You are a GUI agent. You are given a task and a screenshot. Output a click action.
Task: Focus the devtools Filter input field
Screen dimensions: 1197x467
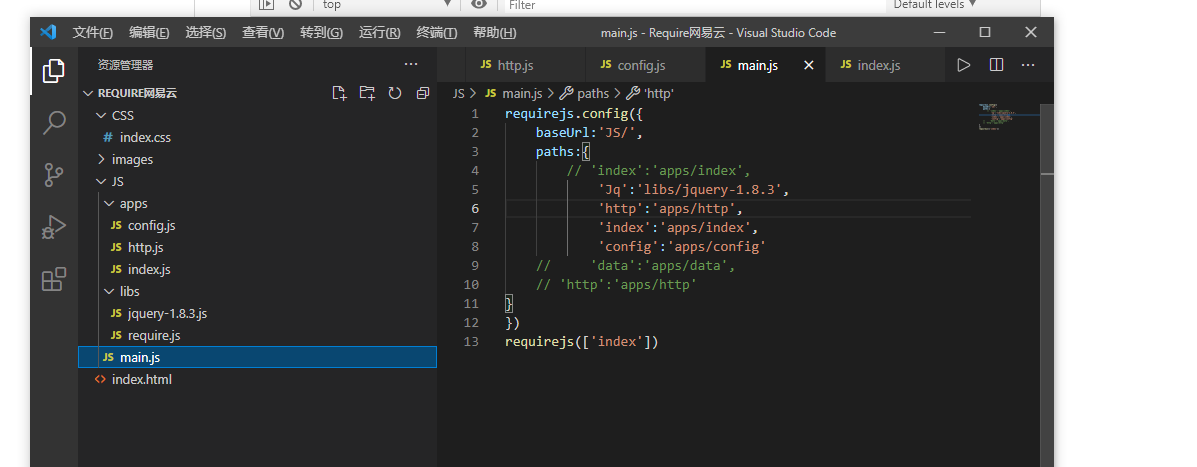695,5
